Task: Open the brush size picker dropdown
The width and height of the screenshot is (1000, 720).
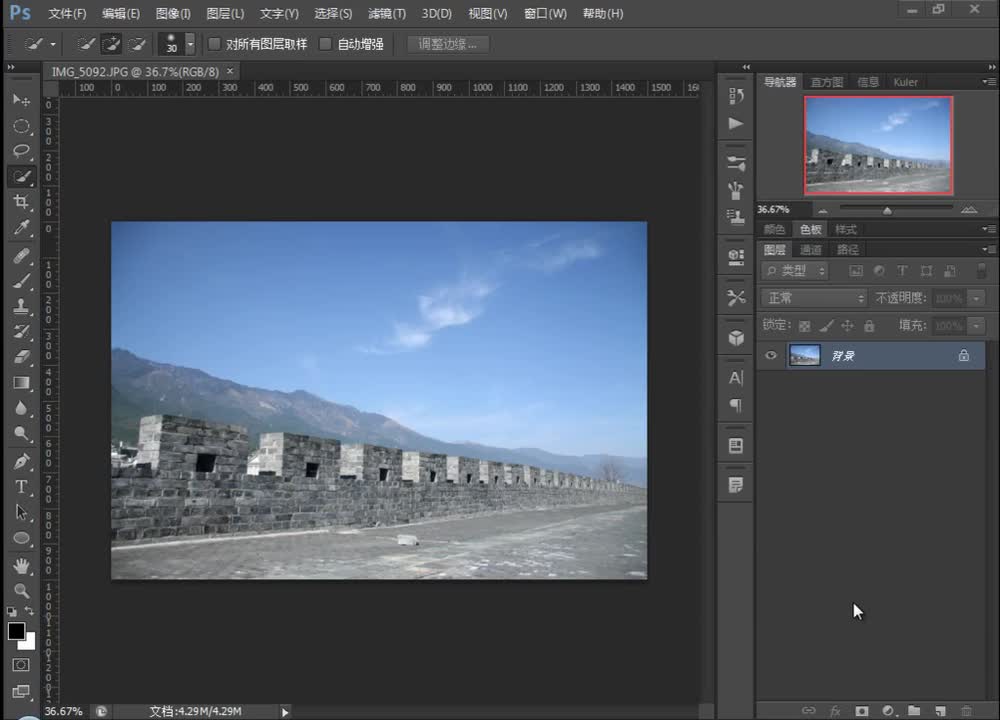Action: pyautogui.click(x=190, y=45)
